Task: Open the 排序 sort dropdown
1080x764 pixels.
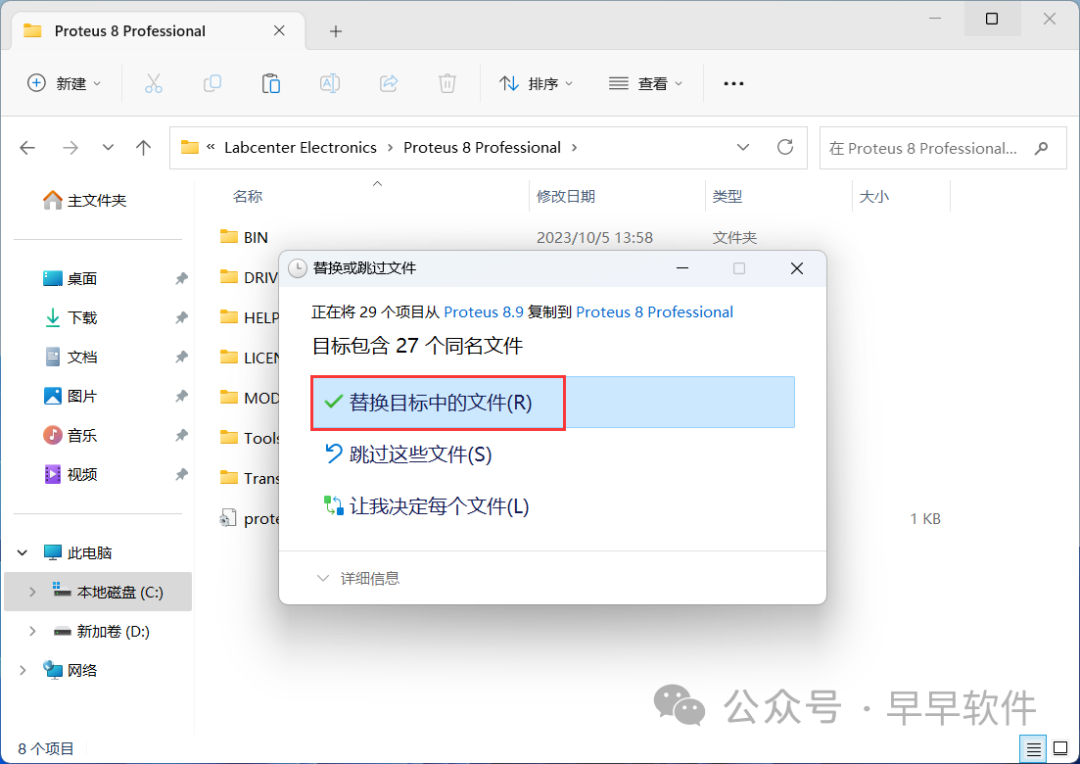Action: (537, 84)
